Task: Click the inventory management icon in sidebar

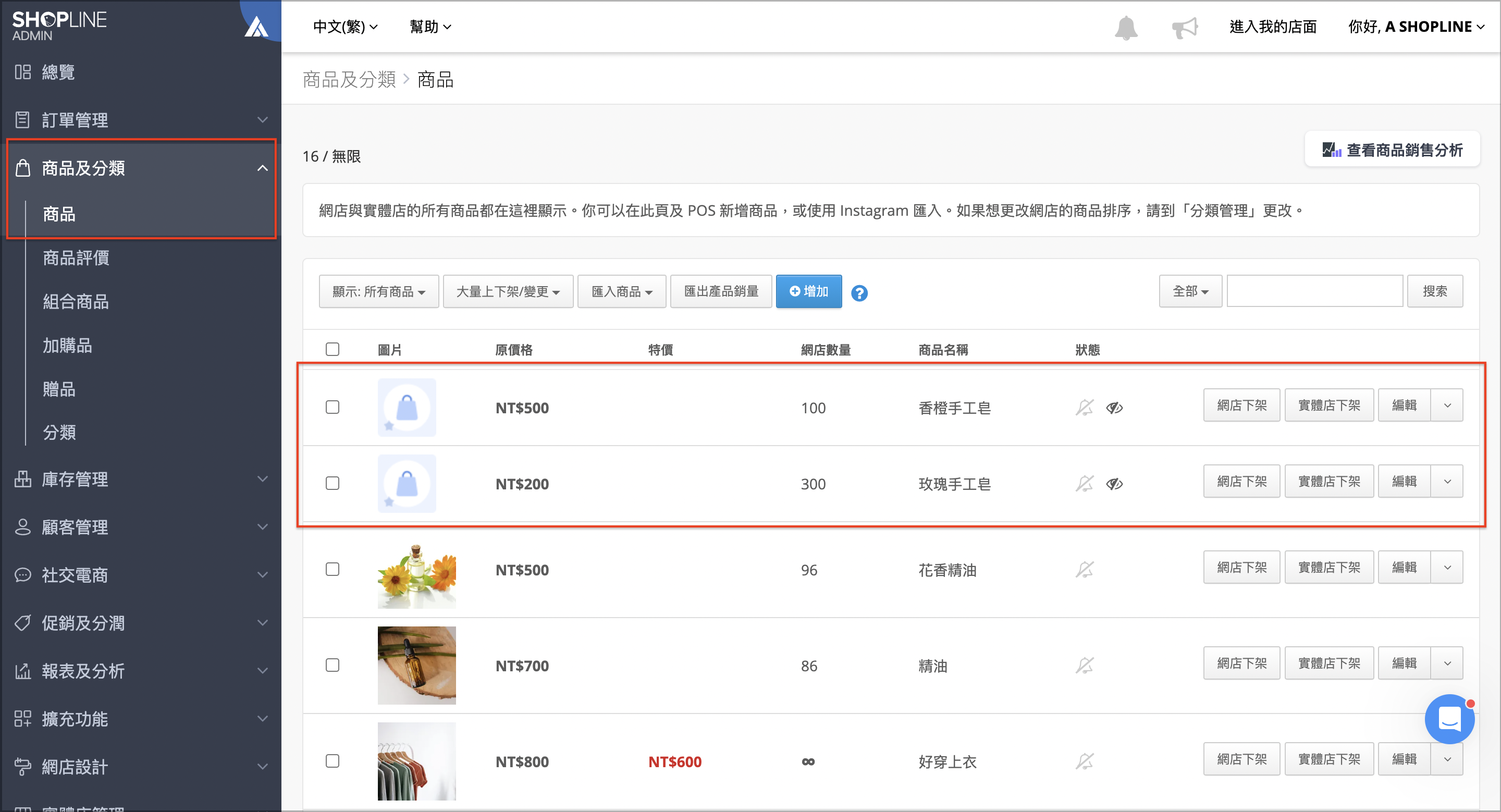Action: tap(23, 479)
